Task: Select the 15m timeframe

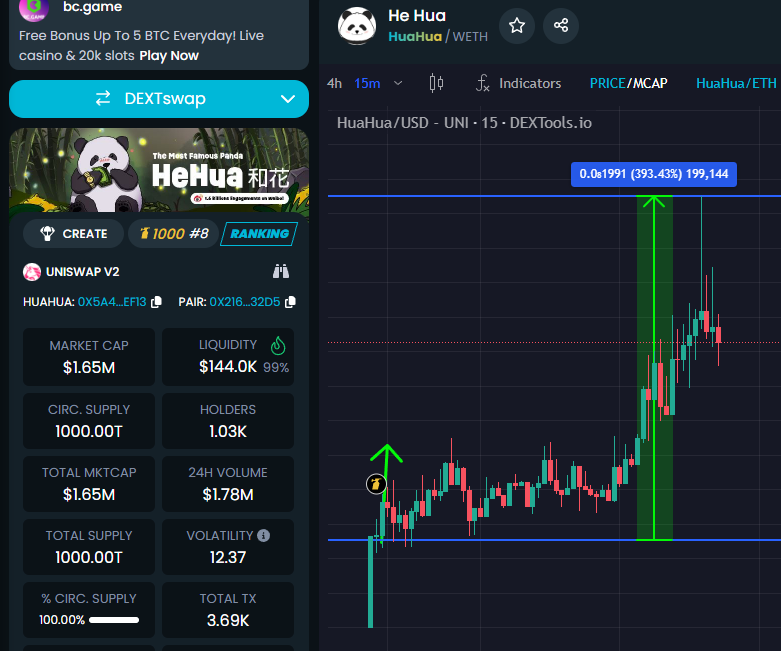Action: 367,83
